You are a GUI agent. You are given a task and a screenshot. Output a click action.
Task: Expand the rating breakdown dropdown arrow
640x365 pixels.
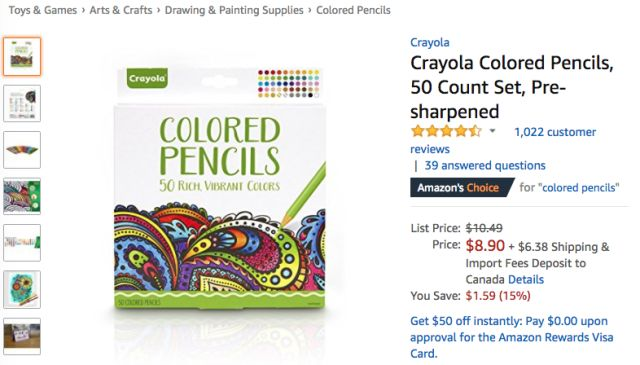click(x=493, y=131)
